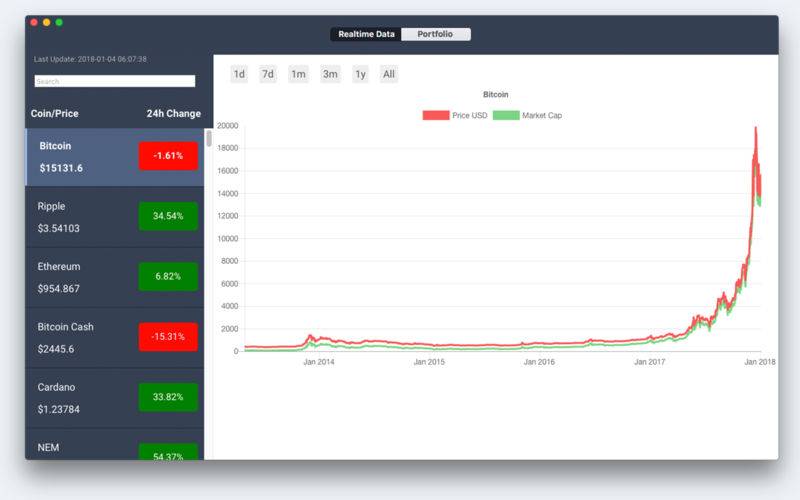Screen dimensions: 800x500
Task: Minimize window with yellow button
Action: [46, 22]
